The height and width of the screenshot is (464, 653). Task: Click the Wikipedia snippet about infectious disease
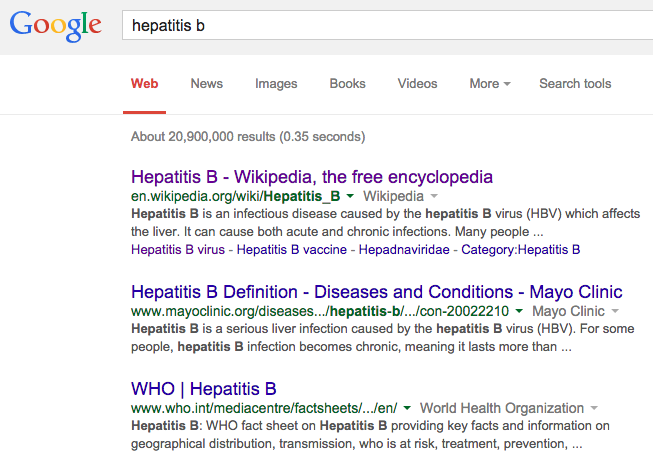point(386,223)
